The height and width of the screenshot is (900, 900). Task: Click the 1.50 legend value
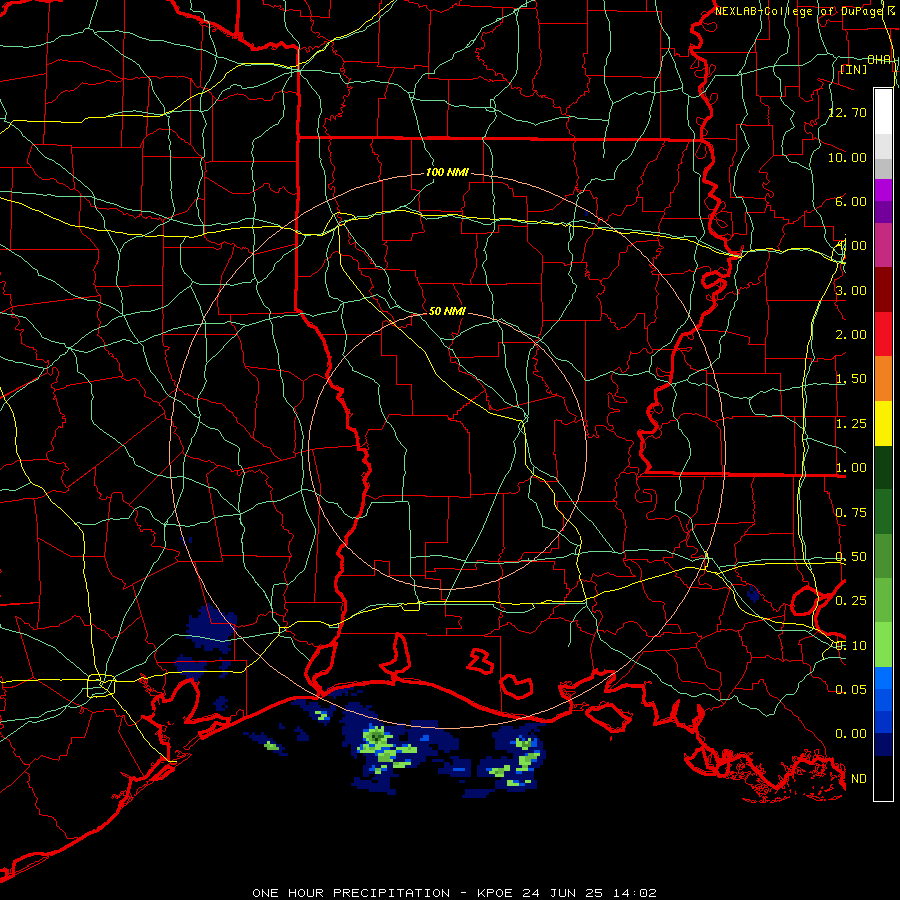click(851, 379)
